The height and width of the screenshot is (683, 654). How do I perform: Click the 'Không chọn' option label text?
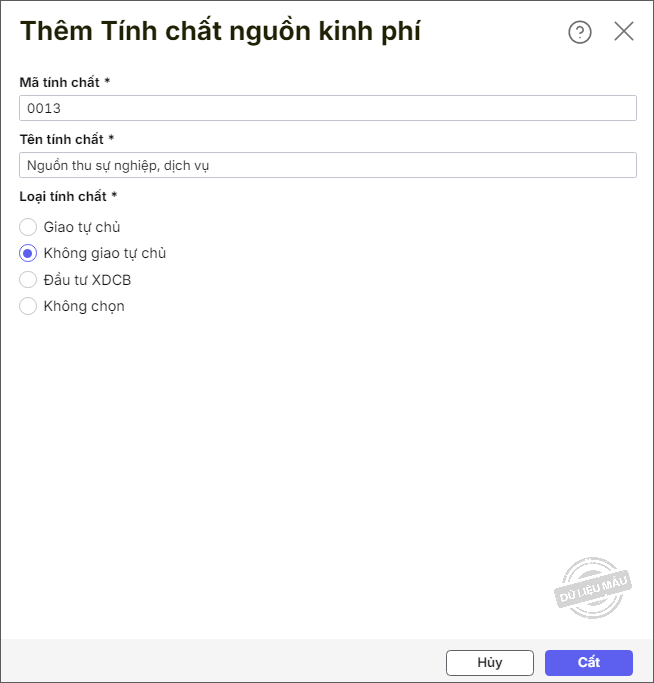(x=84, y=306)
